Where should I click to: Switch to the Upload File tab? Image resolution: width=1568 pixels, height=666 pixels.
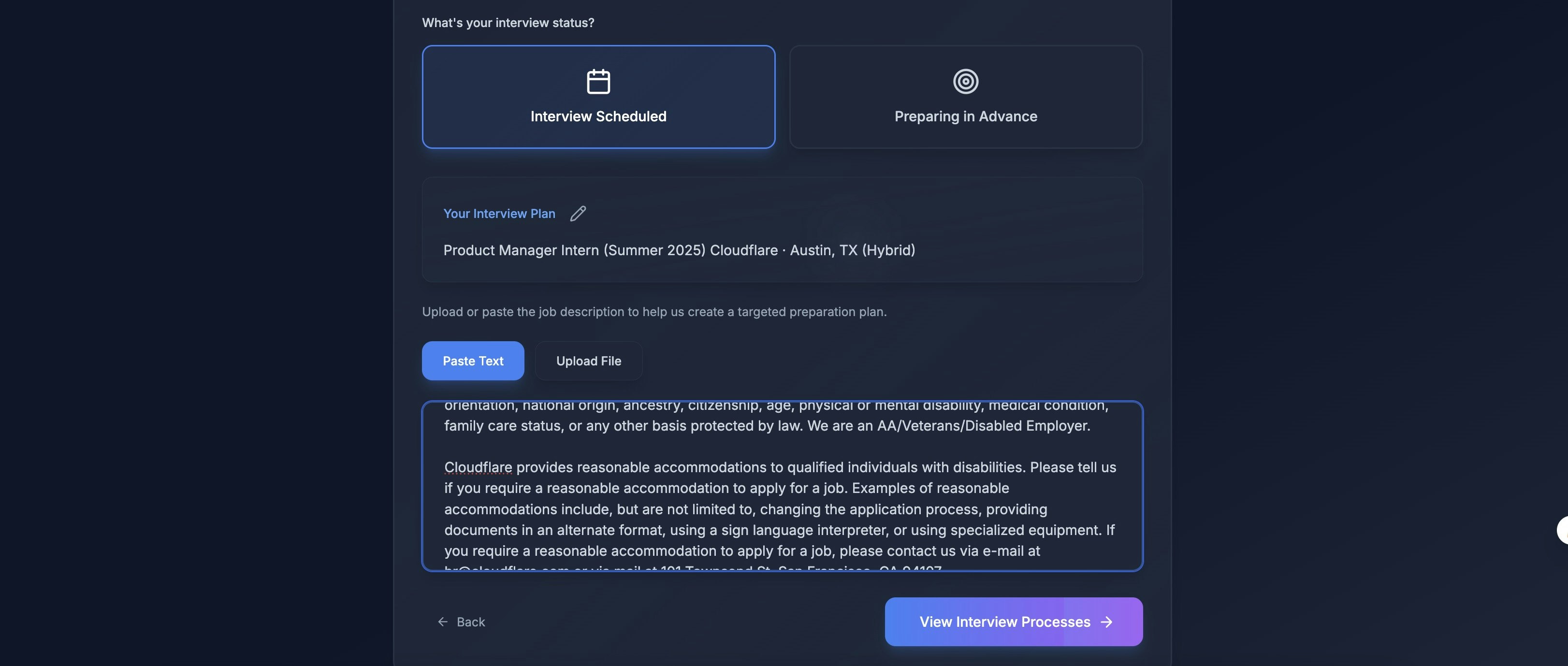588,361
